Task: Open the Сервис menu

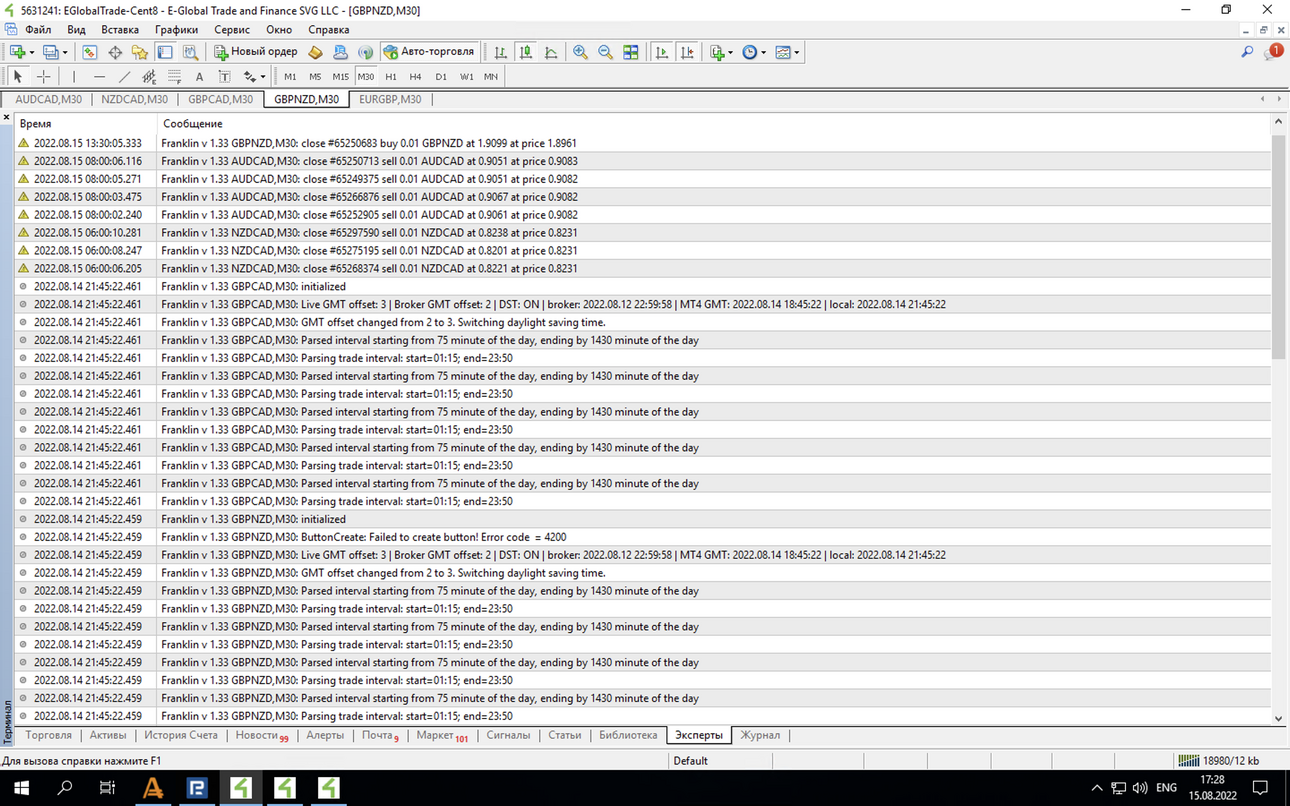Action: [232, 30]
